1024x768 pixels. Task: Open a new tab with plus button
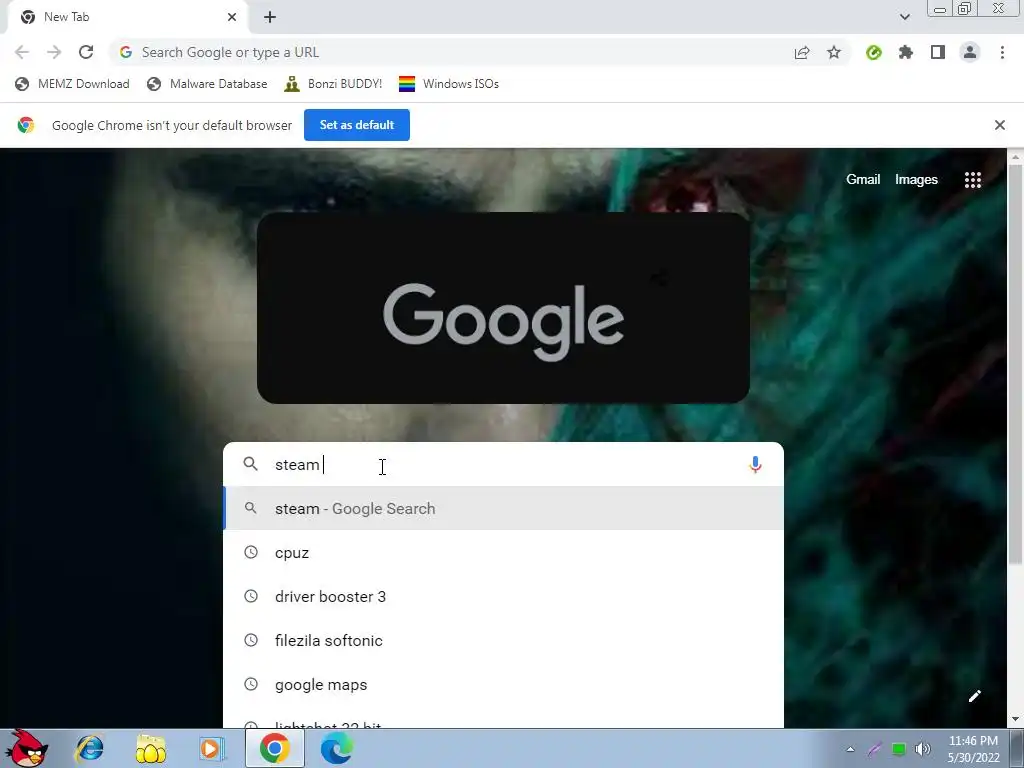pos(270,17)
